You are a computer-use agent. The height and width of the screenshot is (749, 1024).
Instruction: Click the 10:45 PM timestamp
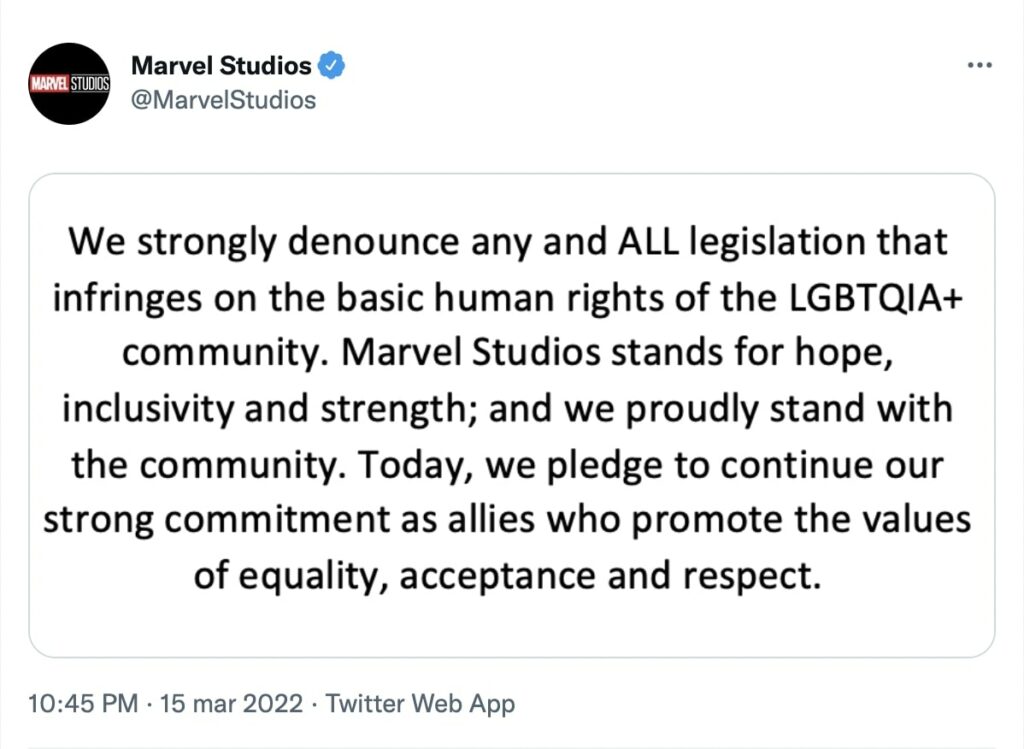[83, 703]
